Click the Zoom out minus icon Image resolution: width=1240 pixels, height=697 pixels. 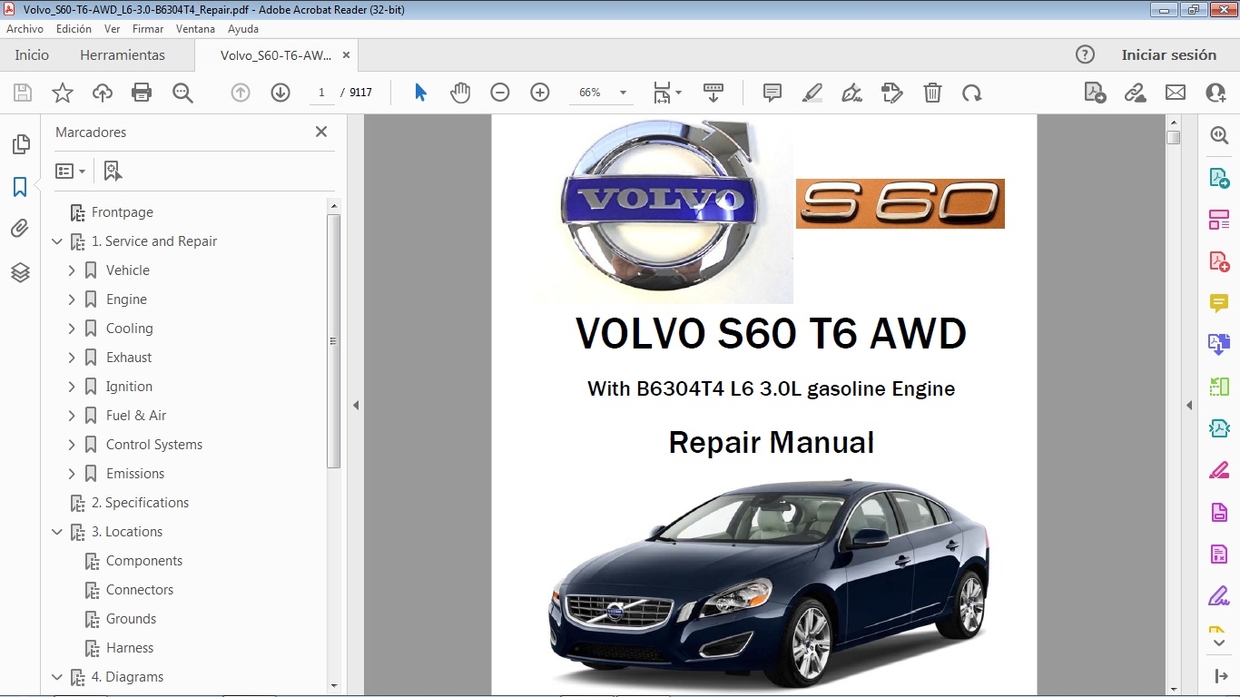point(500,93)
